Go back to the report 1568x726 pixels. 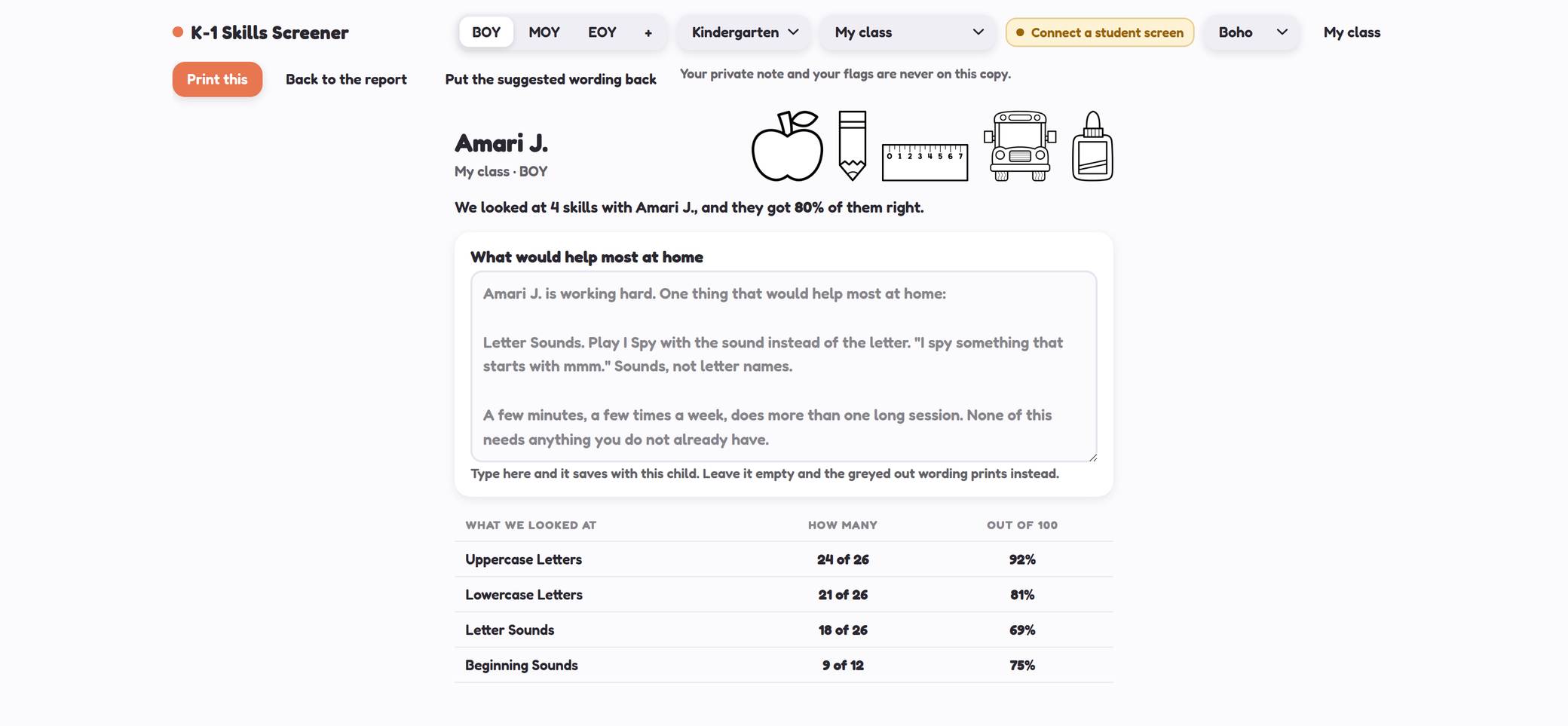[x=346, y=79]
